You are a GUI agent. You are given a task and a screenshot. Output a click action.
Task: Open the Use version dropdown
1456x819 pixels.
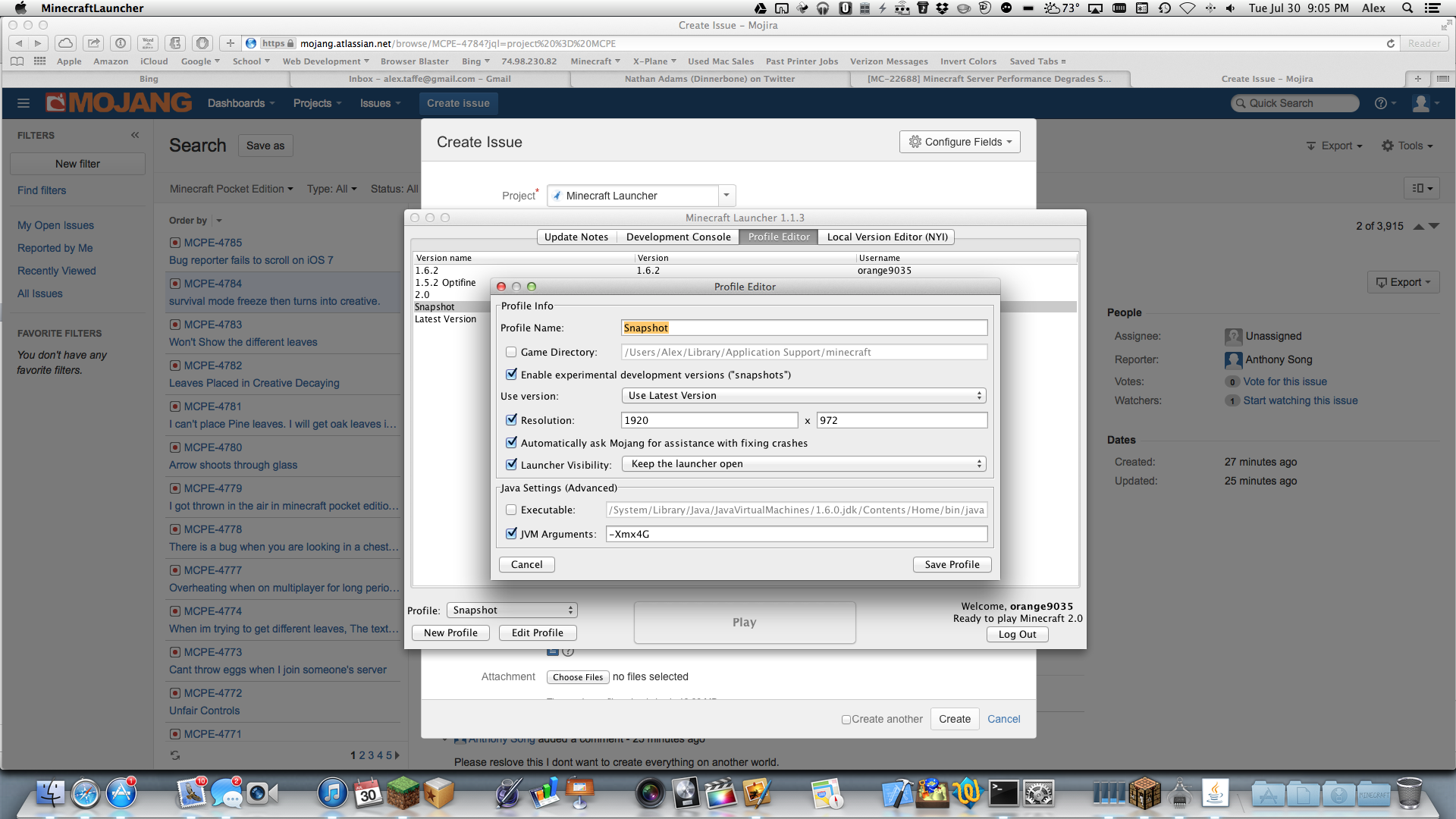click(x=804, y=396)
